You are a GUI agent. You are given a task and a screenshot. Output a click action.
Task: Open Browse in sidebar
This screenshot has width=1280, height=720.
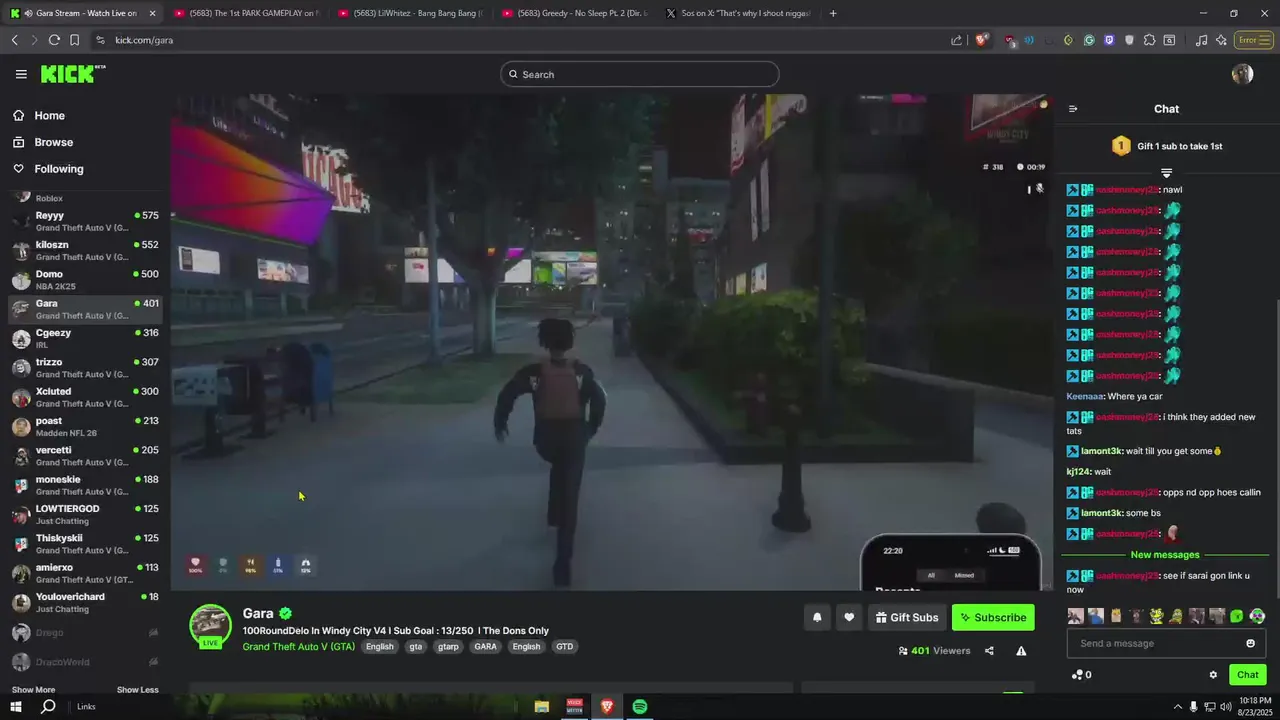[x=53, y=142]
